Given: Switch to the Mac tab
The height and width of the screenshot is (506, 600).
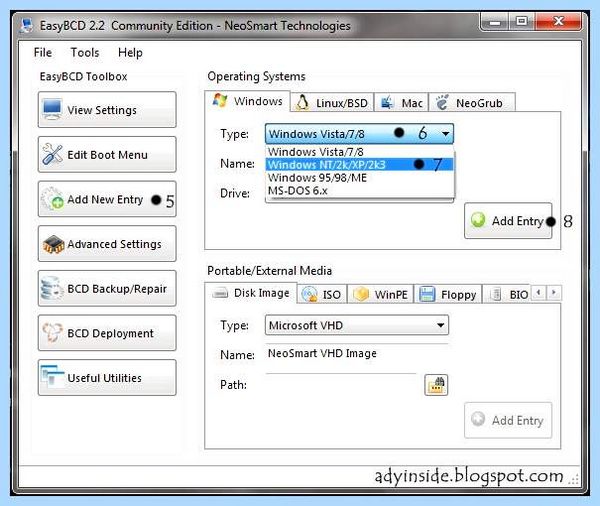Looking at the screenshot, I should click(401, 103).
